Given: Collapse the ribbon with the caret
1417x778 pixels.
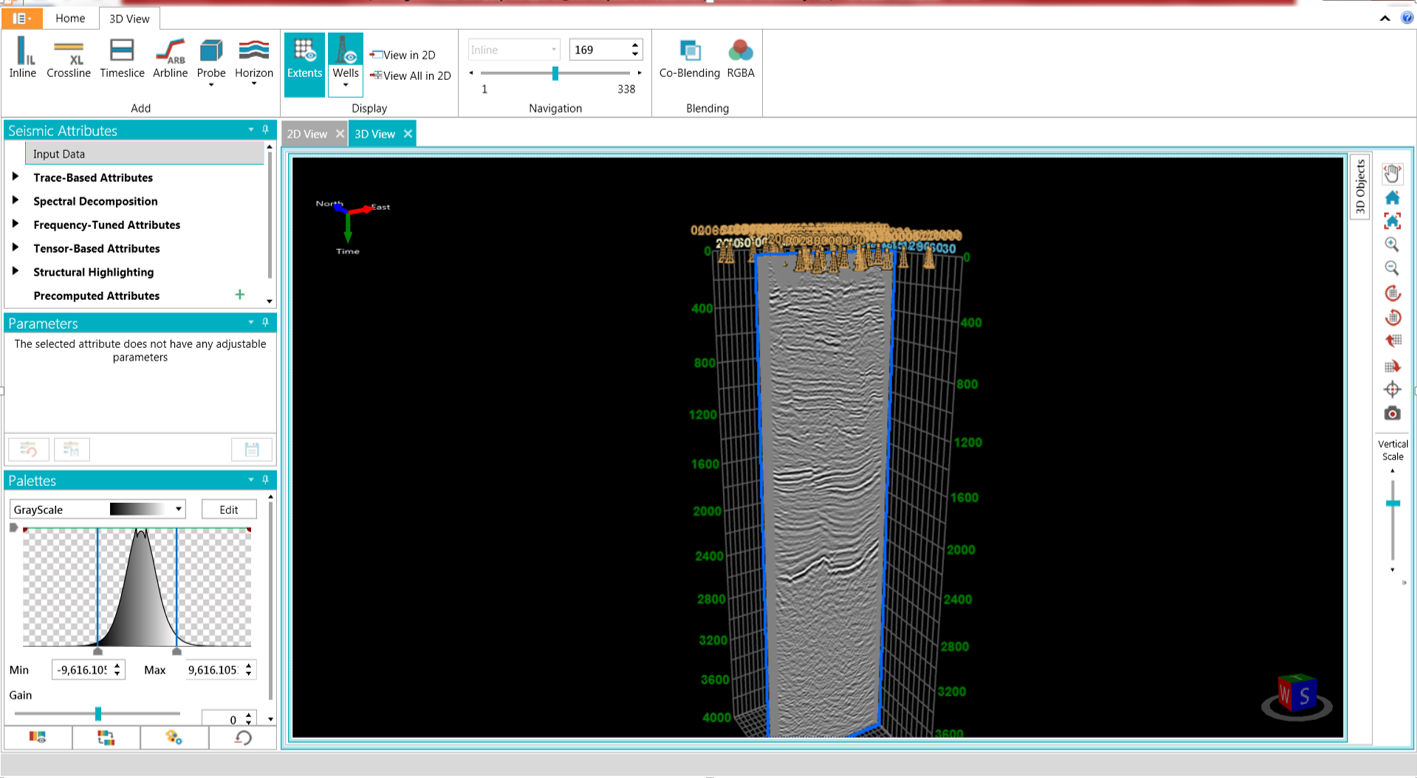Looking at the screenshot, I should click(1385, 18).
